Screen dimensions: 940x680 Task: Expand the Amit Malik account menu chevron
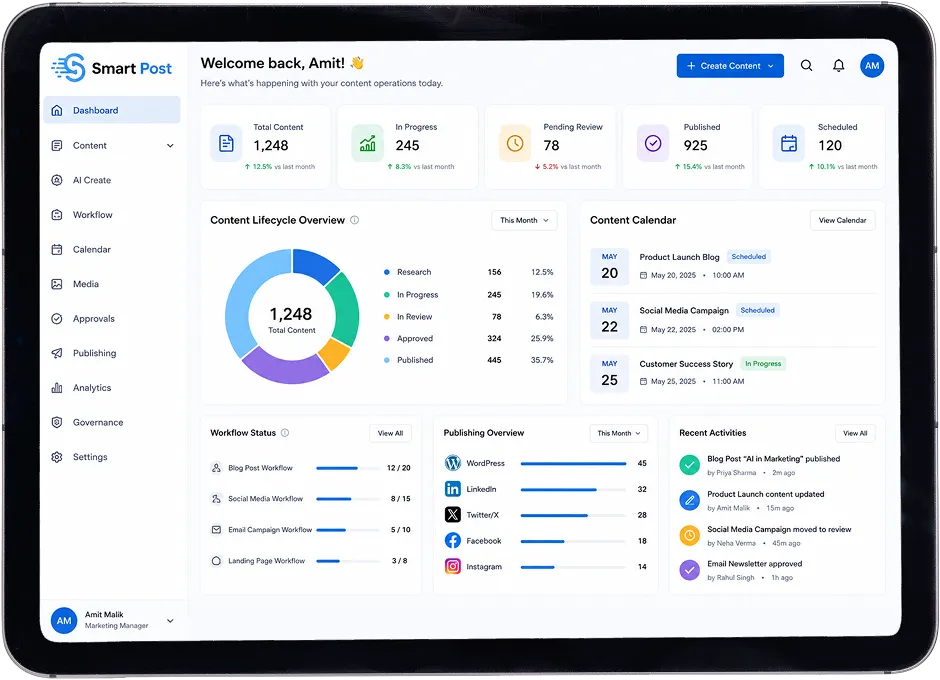[x=170, y=621]
